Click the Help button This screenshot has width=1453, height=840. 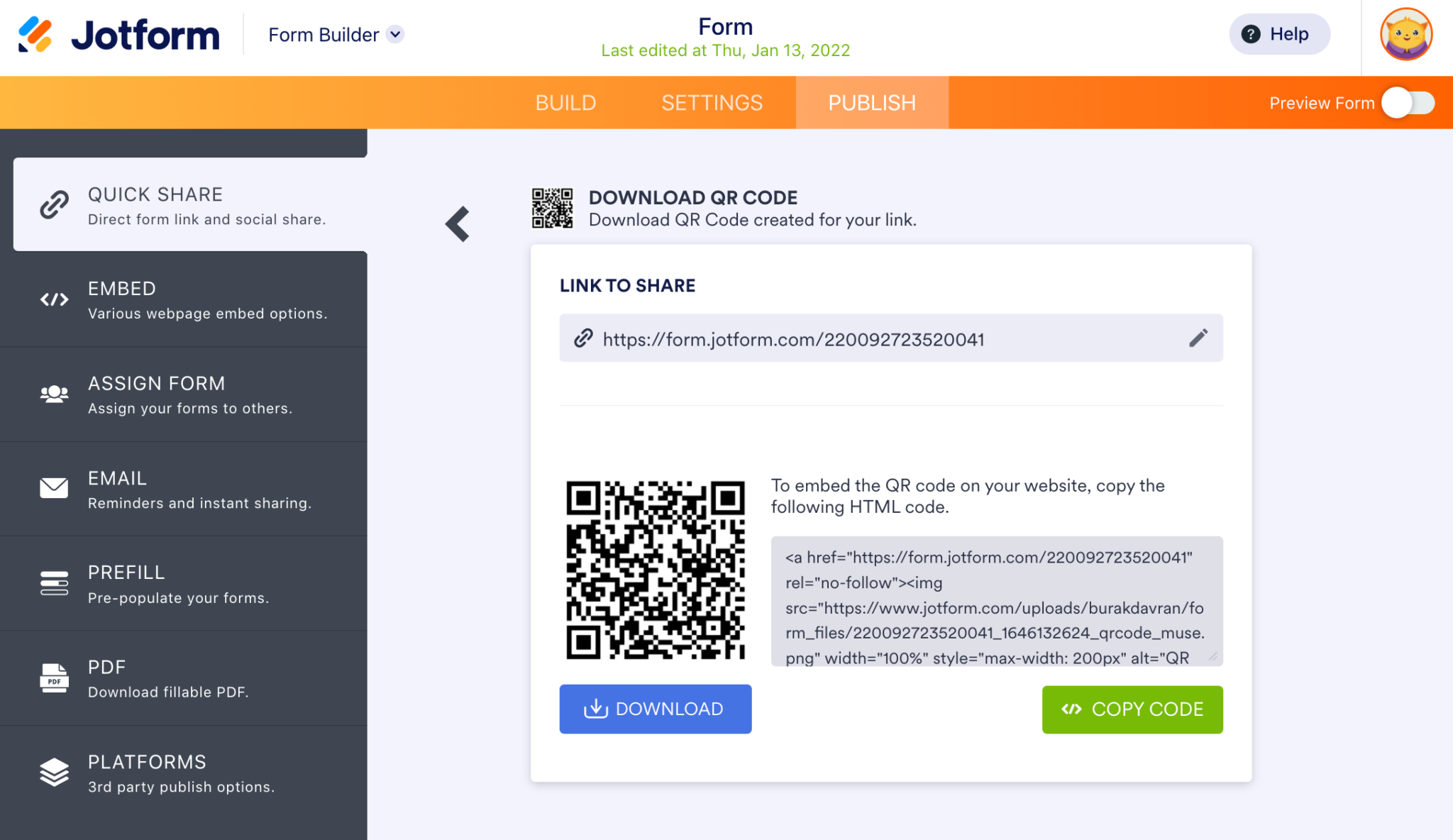coord(1278,34)
